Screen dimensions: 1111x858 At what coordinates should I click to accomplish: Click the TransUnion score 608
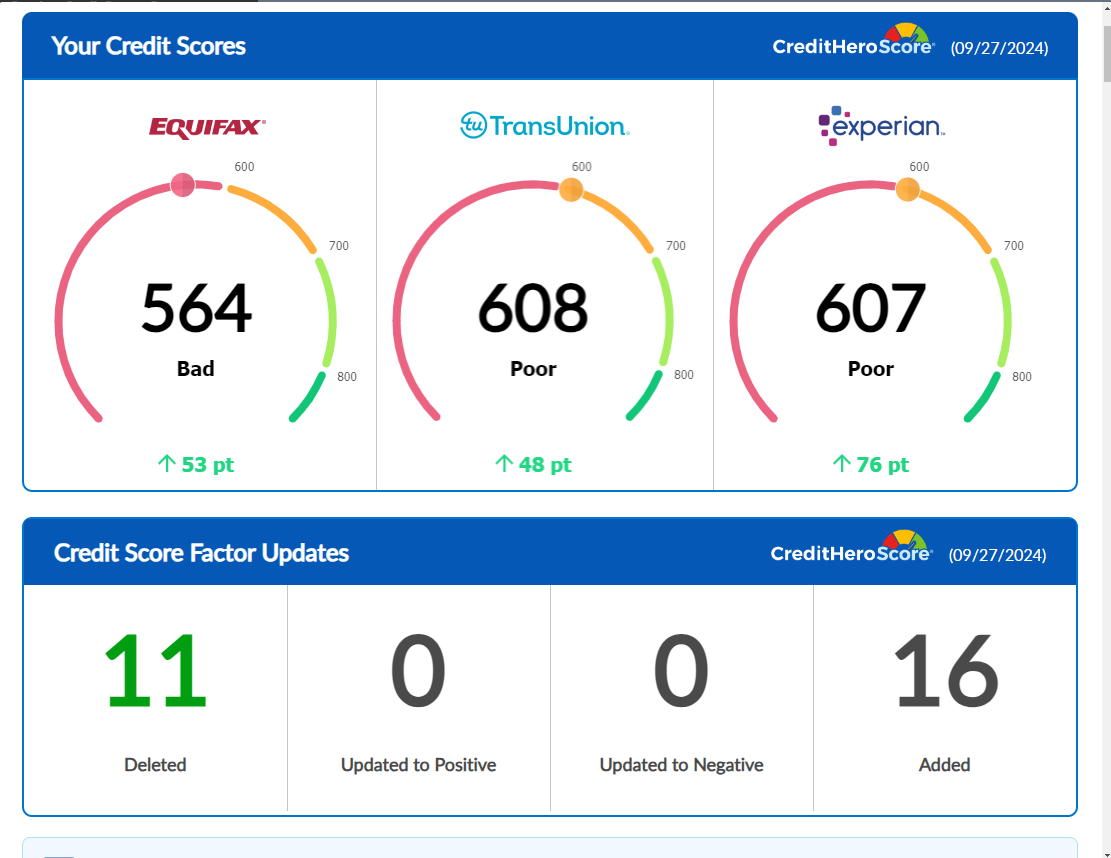click(533, 308)
